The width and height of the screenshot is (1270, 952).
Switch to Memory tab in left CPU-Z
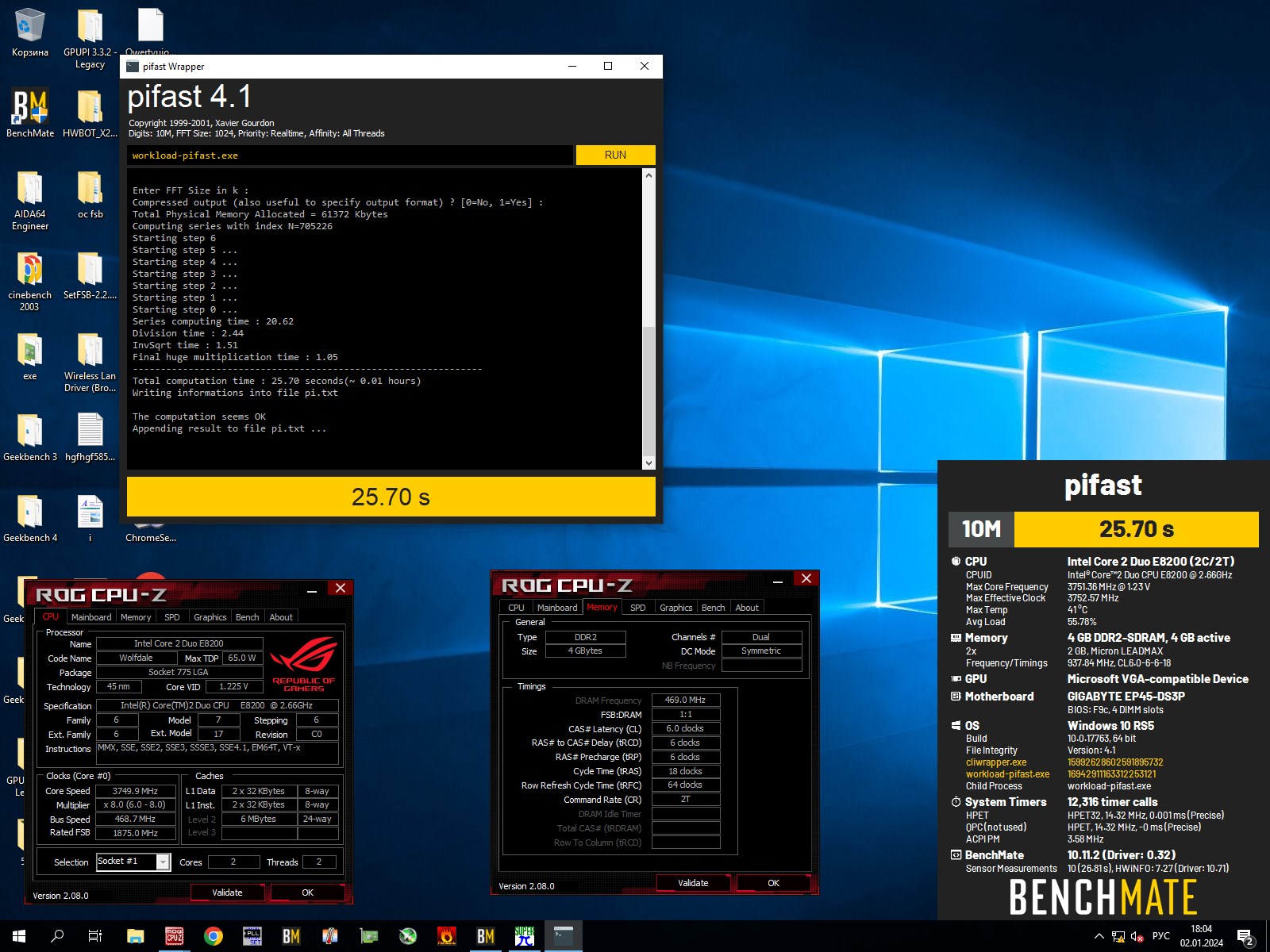click(136, 617)
